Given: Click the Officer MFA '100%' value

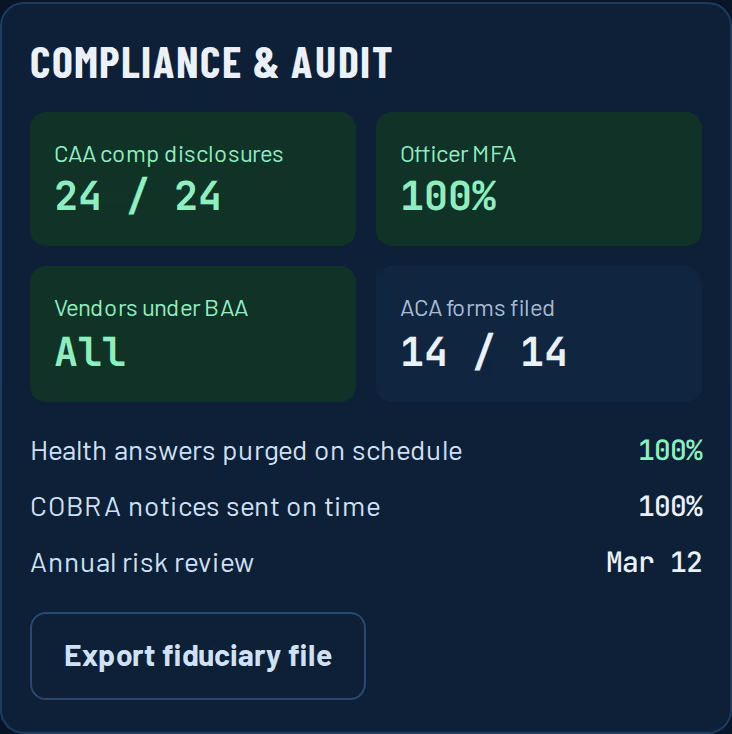Looking at the screenshot, I should tap(448, 196).
